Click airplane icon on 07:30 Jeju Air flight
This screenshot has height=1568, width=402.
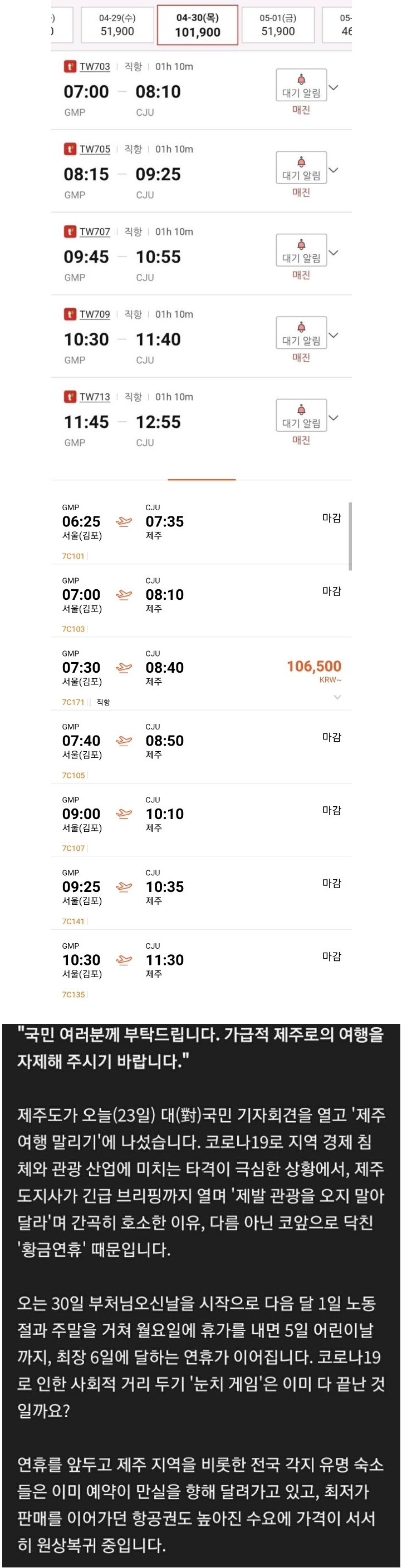click(x=124, y=668)
